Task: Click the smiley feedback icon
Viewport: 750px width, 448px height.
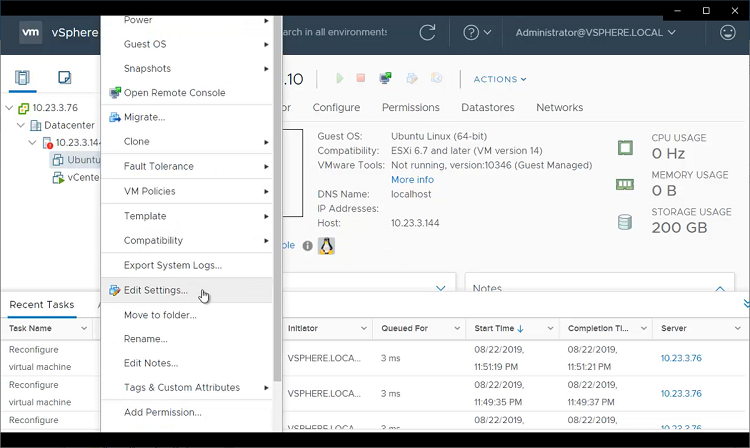Action: (728, 33)
